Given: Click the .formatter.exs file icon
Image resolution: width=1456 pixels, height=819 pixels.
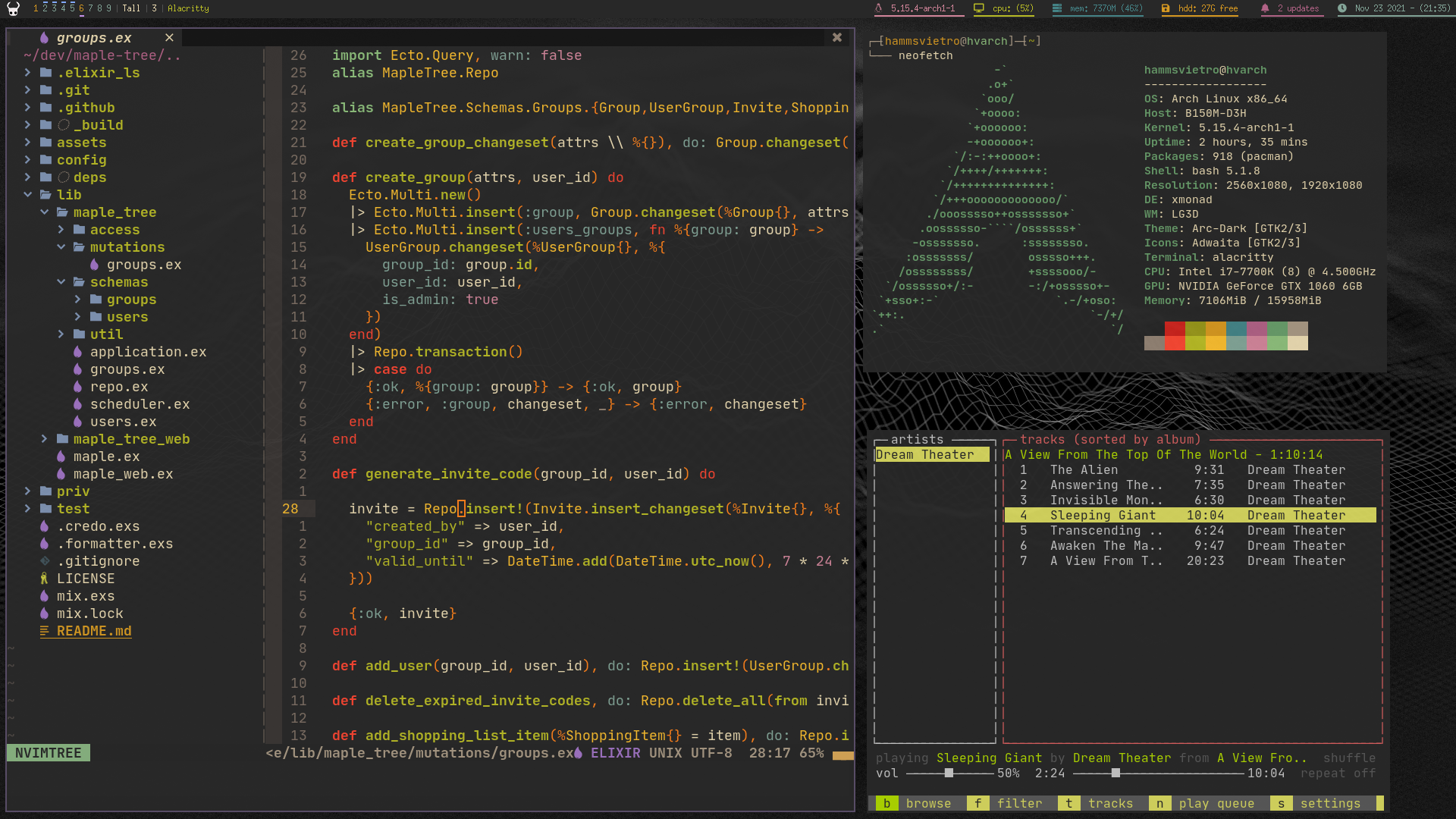Looking at the screenshot, I should point(44,544).
